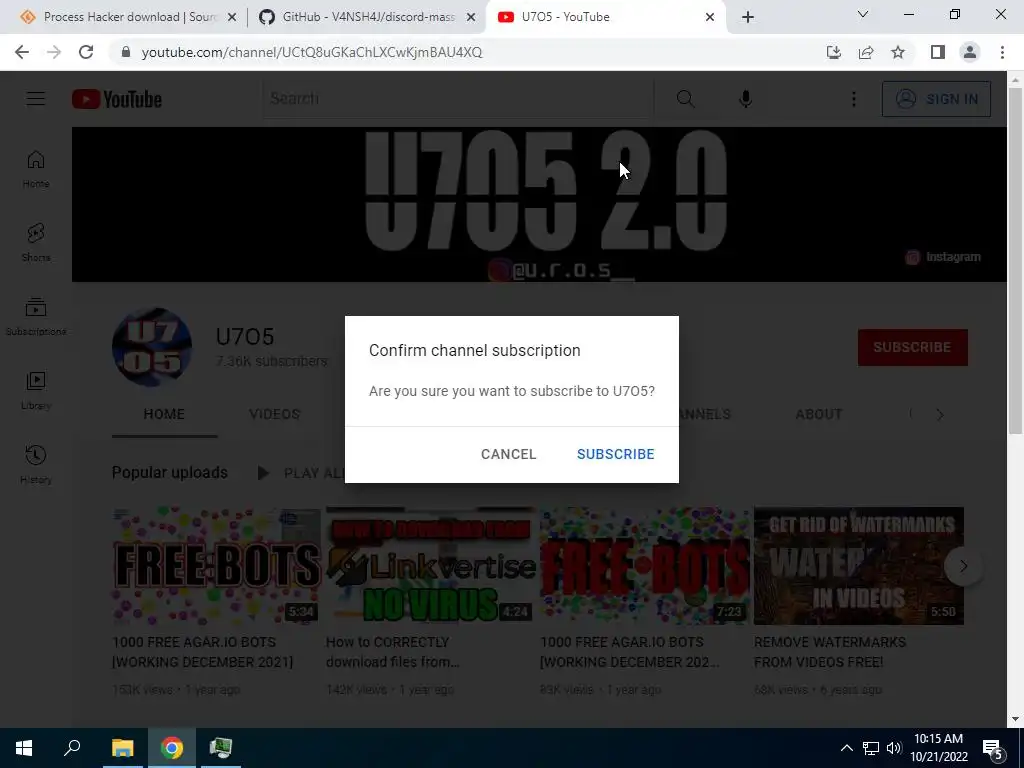Show hidden system tray icons
This screenshot has width=1024, height=768.
846,748
